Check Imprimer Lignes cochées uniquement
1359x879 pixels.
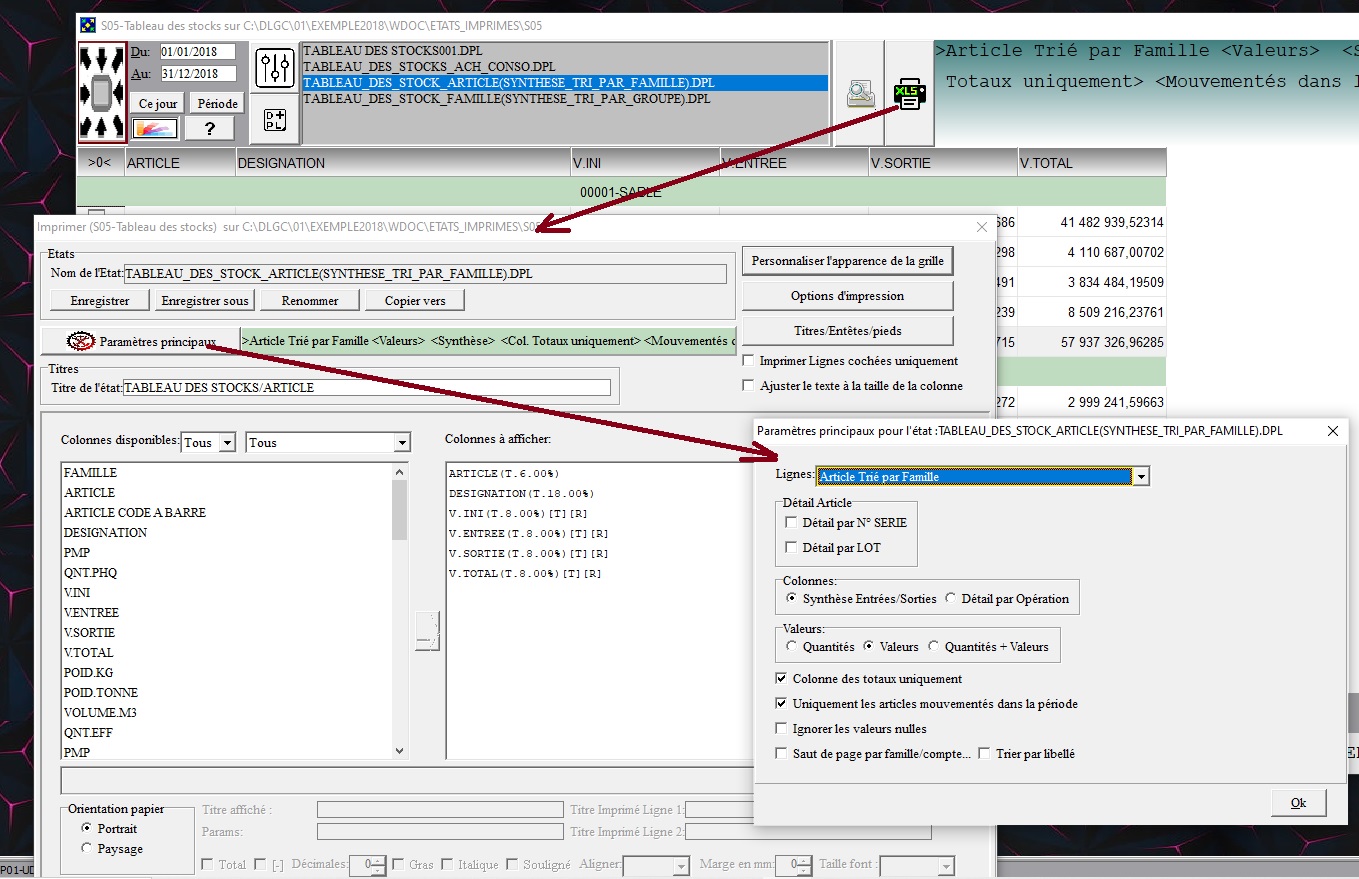pyautogui.click(x=748, y=360)
